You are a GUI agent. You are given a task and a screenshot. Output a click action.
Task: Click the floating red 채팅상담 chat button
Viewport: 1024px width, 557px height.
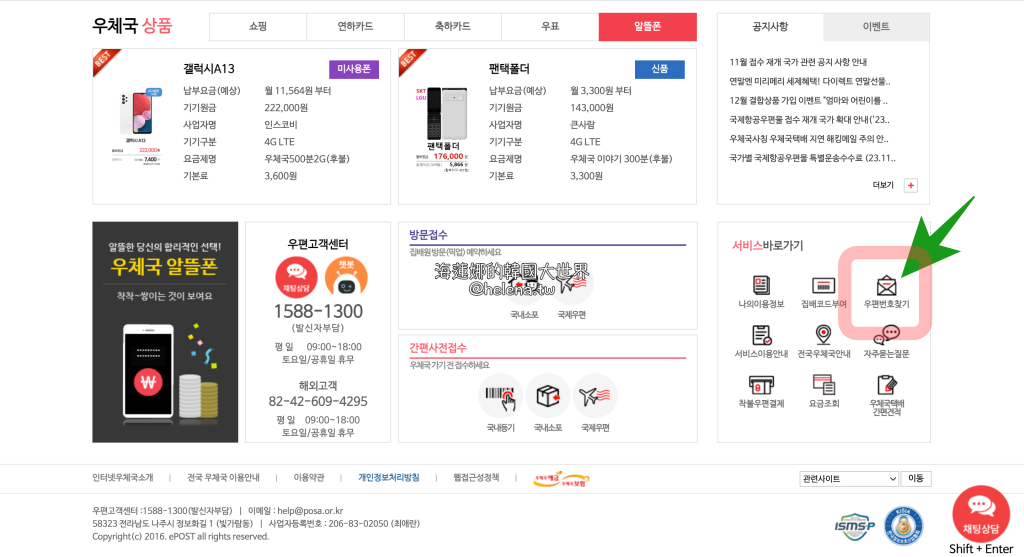click(x=981, y=513)
